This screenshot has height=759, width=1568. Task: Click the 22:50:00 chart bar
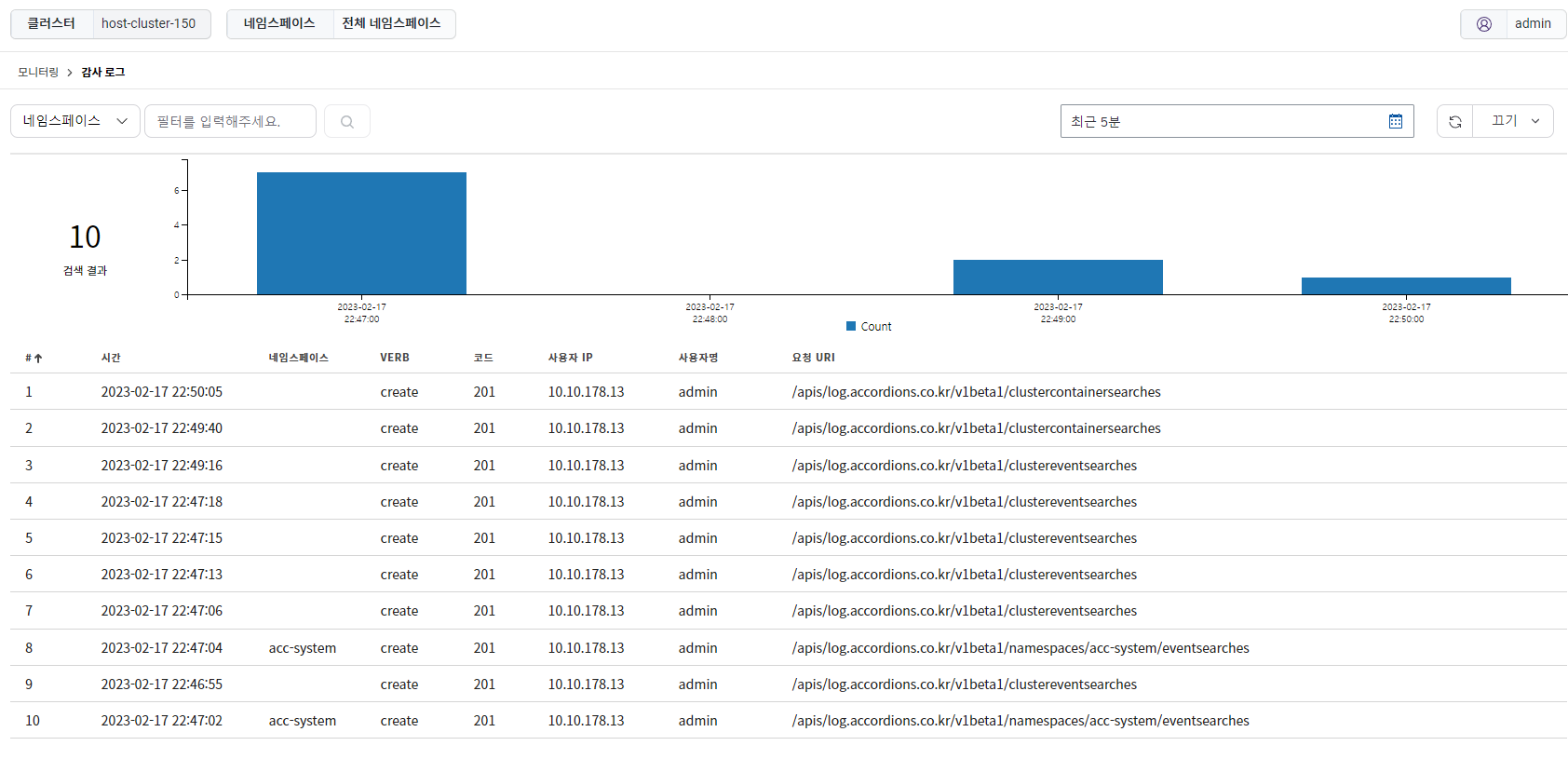click(x=1406, y=286)
